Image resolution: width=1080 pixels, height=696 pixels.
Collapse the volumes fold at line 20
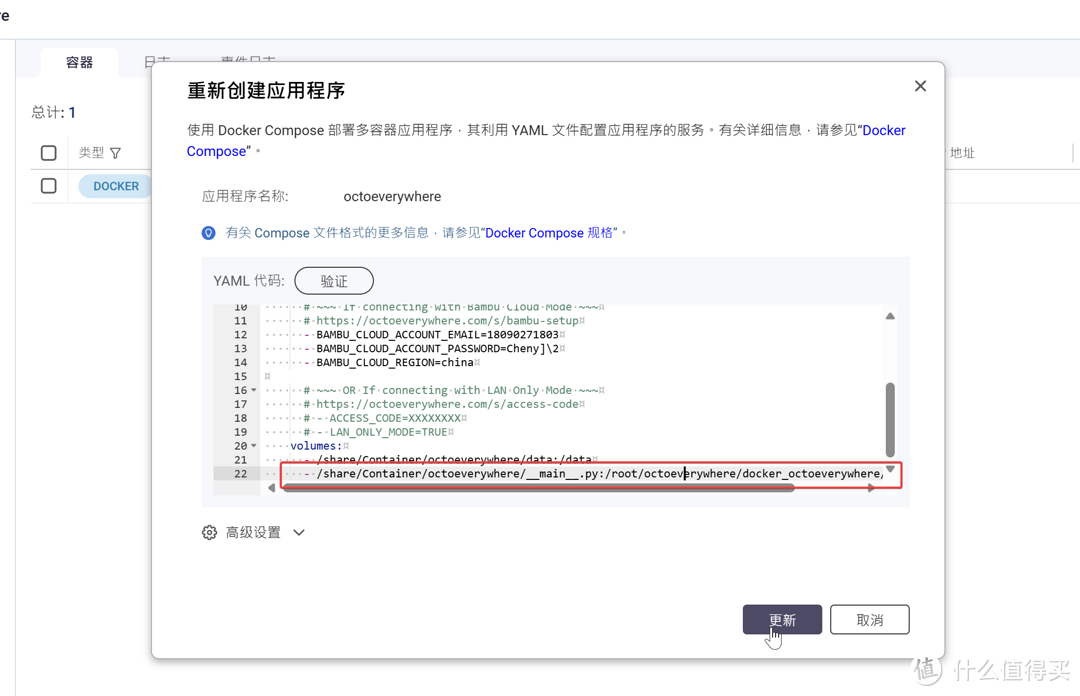254,446
